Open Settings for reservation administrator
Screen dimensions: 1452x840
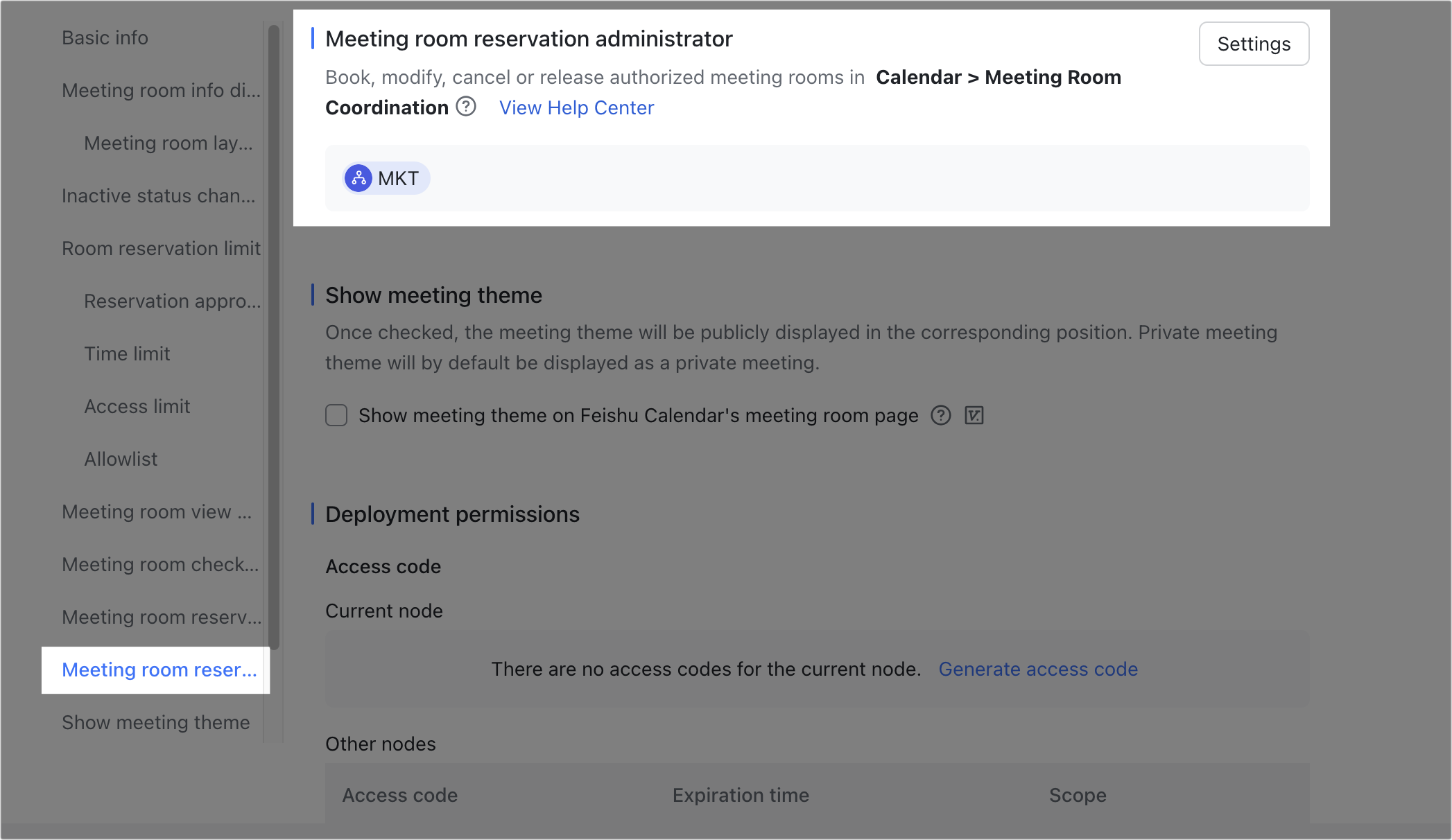[1254, 44]
